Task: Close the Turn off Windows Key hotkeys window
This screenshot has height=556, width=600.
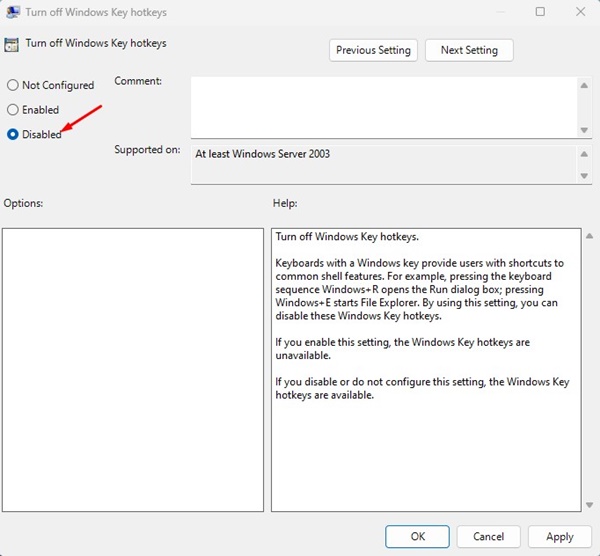Action: click(580, 12)
